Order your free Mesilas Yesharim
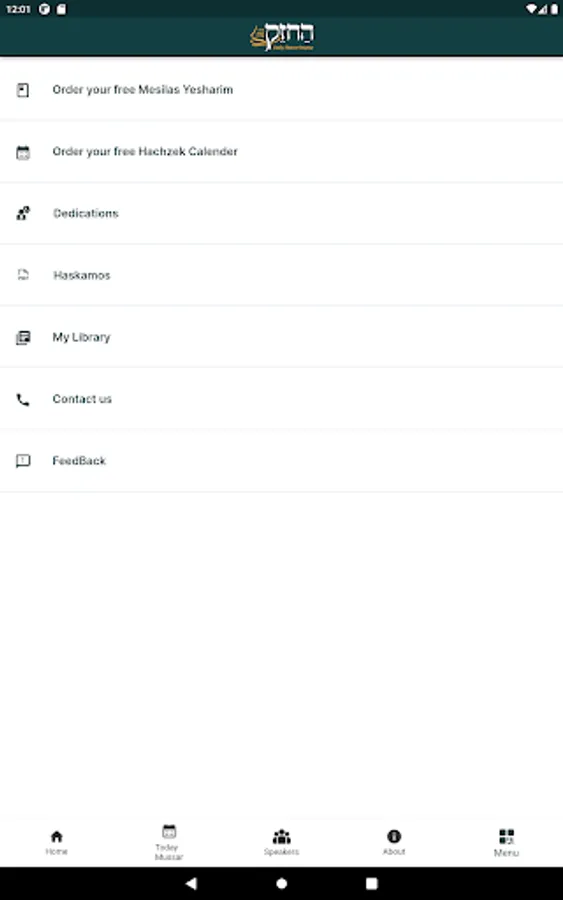The width and height of the screenshot is (563, 900). coord(281,90)
